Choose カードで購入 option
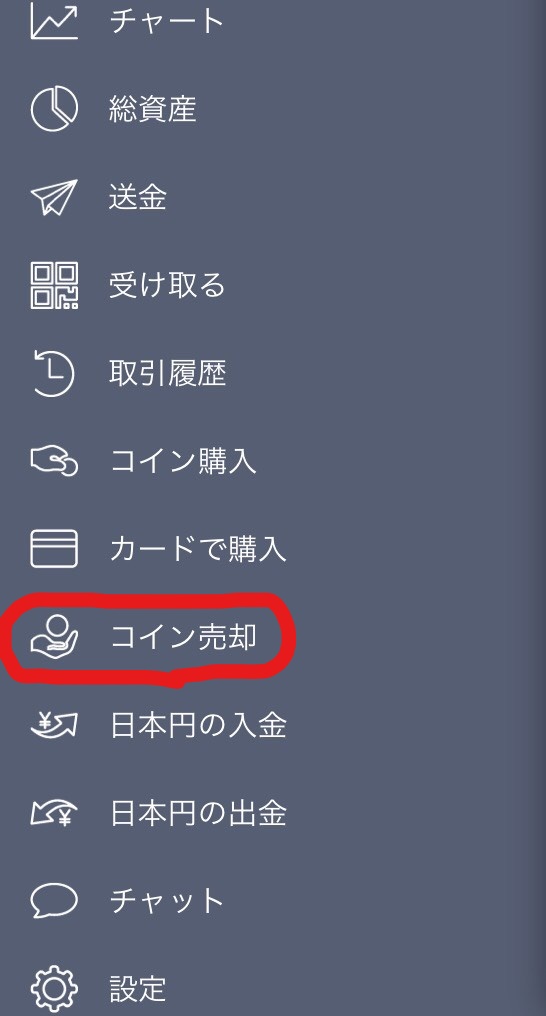Image resolution: width=546 pixels, height=1016 pixels. click(x=198, y=549)
